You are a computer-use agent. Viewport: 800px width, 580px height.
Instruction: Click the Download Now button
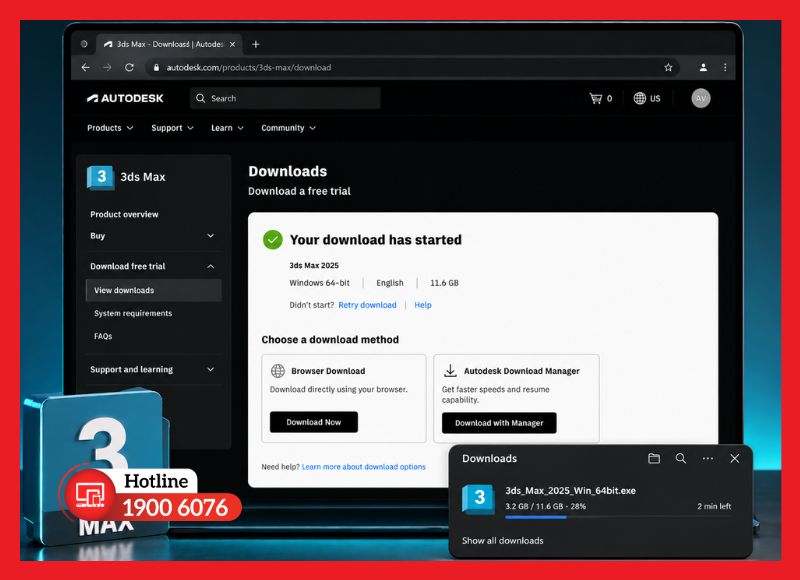tap(314, 422)
